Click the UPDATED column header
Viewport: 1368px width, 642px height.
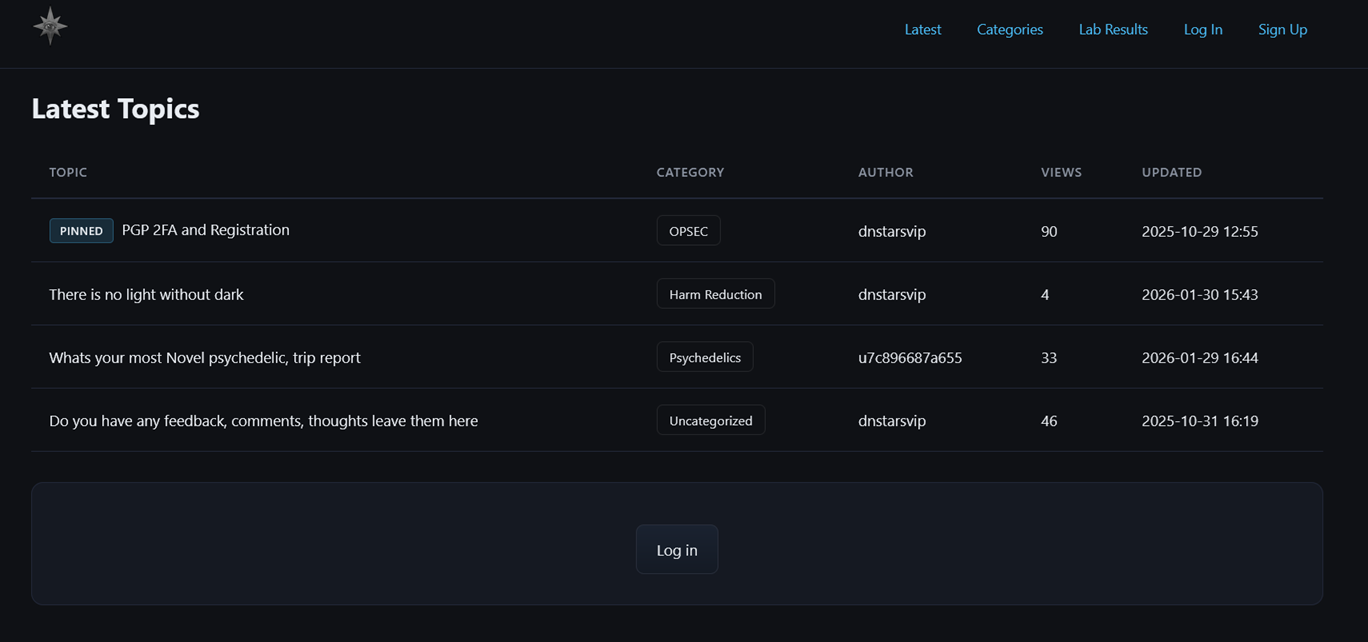1171,172
